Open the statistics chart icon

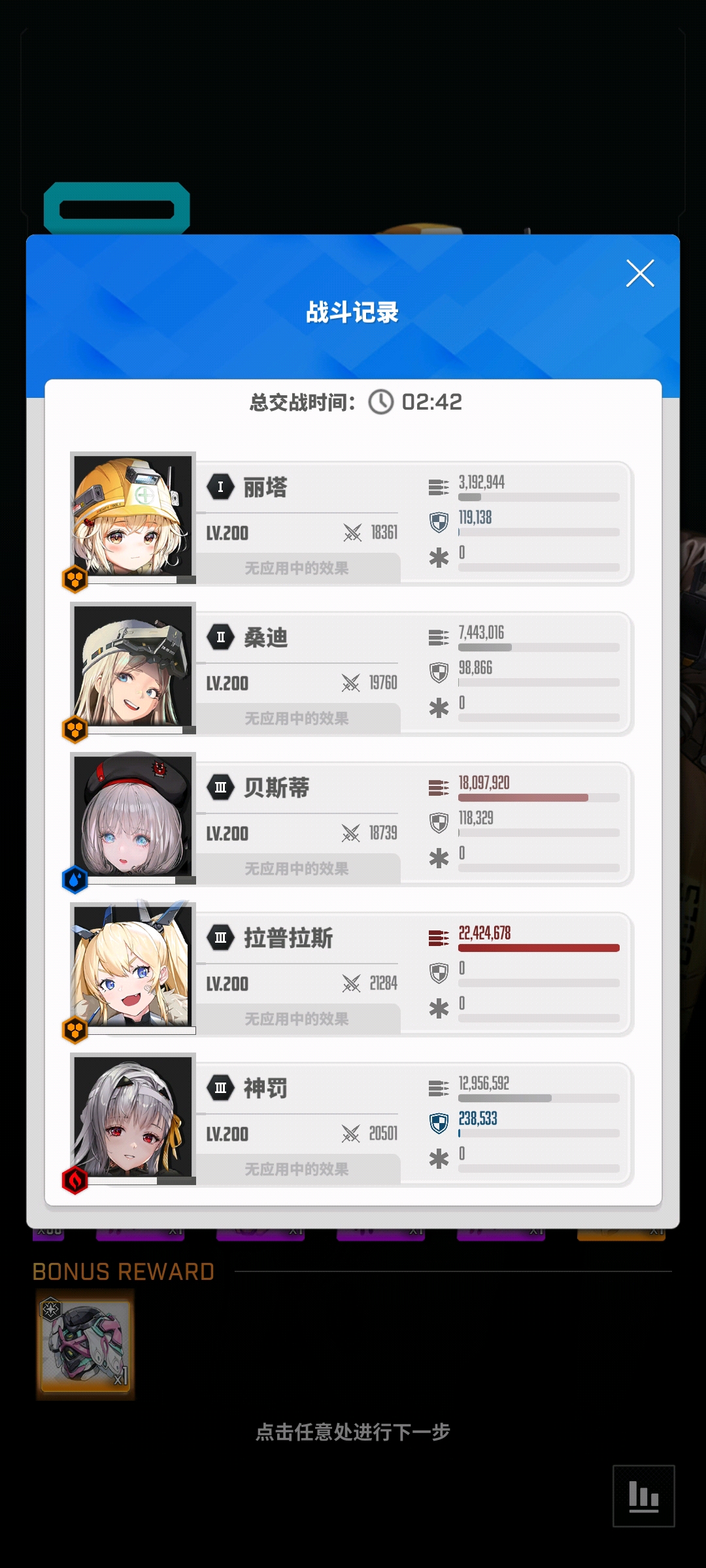click(644, 1496)
